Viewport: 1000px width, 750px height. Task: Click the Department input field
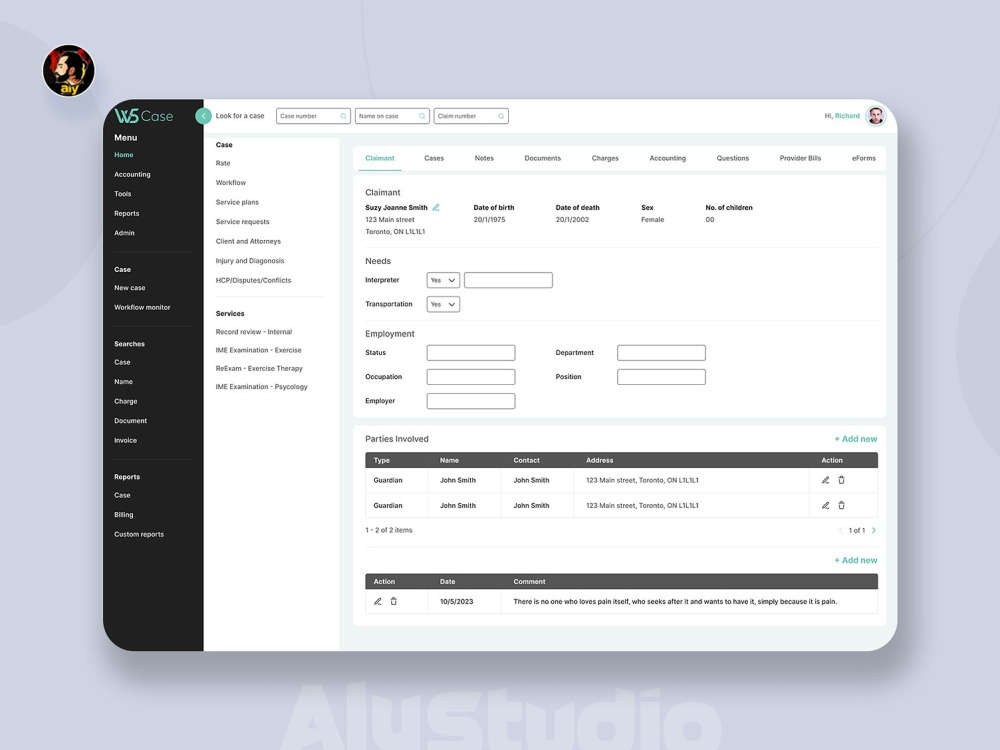pyautogui.click(x=661, y=353)
